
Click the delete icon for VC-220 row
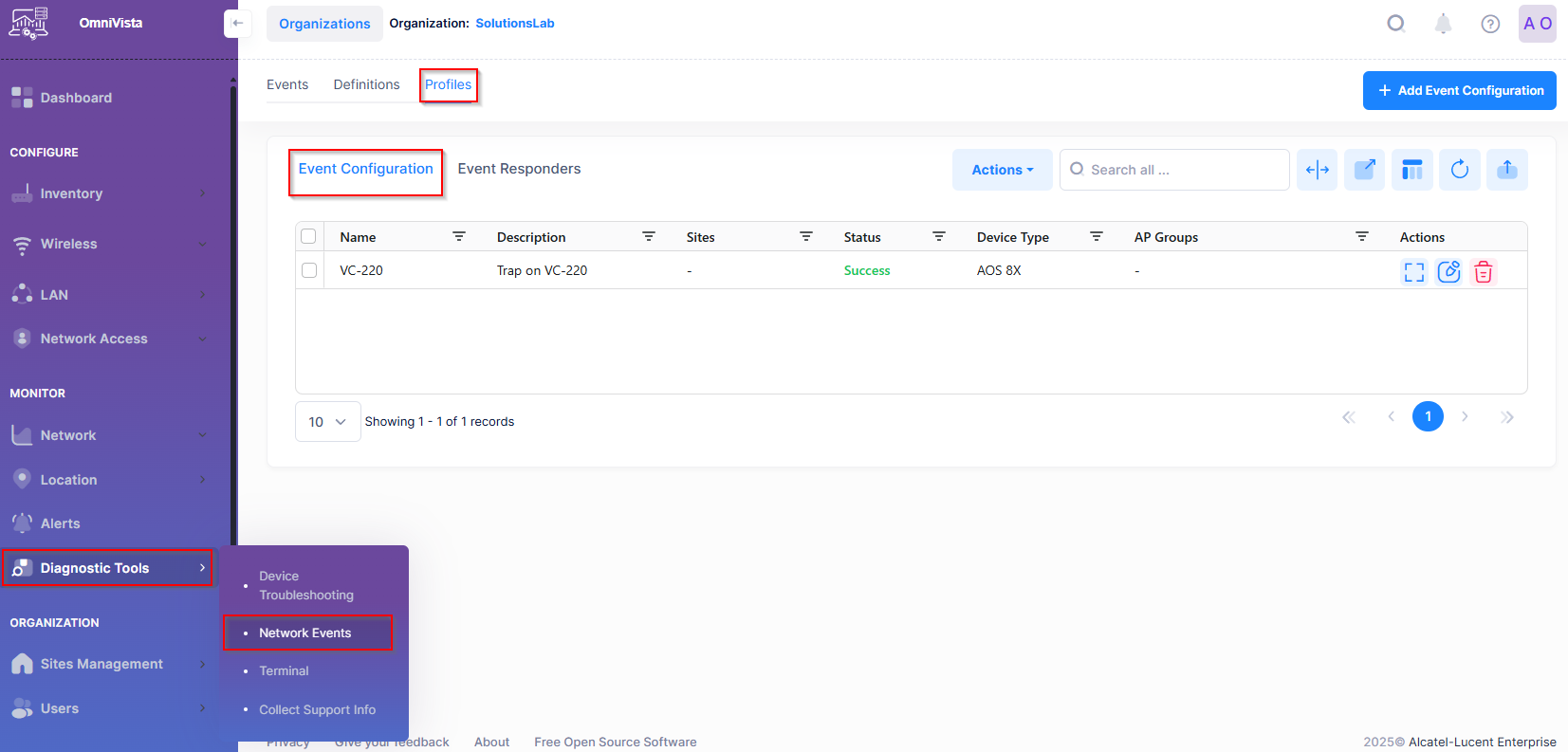click(1484, 272)
